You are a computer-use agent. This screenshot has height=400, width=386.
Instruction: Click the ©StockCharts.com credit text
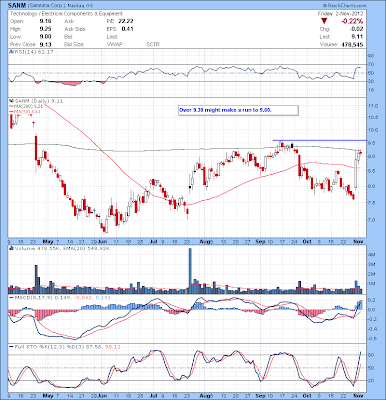344,6
